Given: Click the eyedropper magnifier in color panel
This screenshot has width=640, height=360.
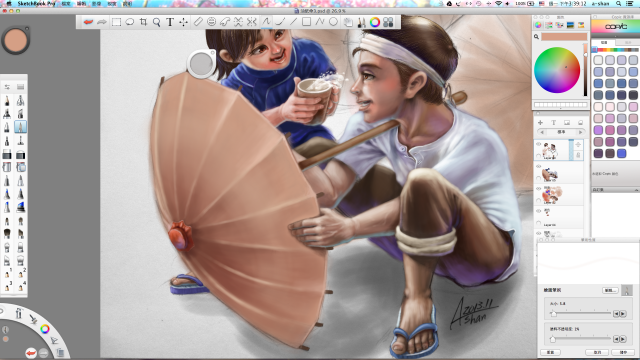Looking at the screenshot, I should (536, 37).
